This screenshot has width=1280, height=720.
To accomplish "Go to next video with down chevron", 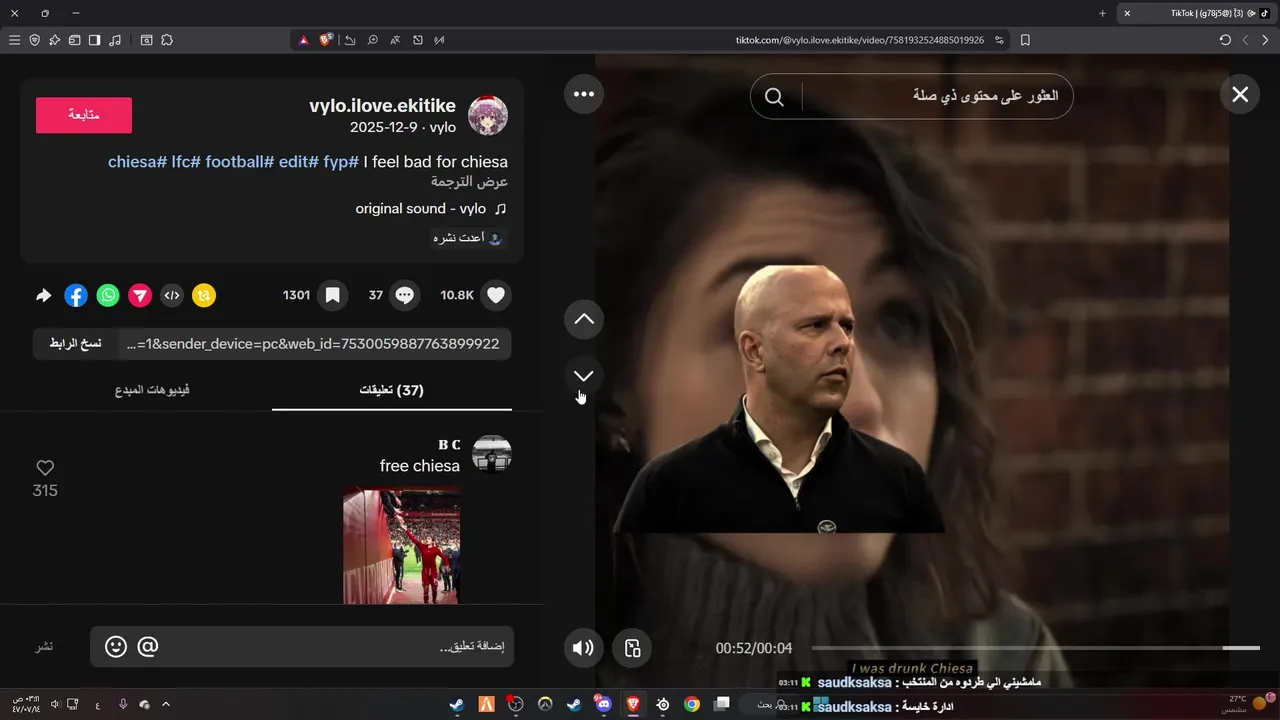I will (x=584, y=375).
